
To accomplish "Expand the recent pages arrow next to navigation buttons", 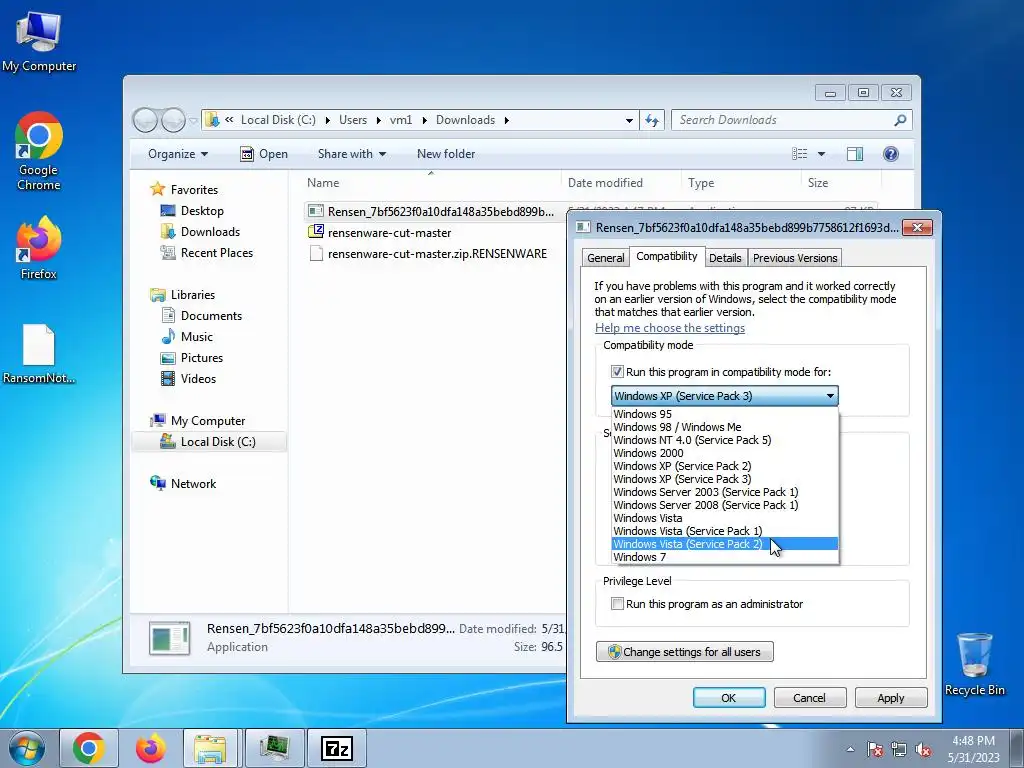I will (193, 121).
